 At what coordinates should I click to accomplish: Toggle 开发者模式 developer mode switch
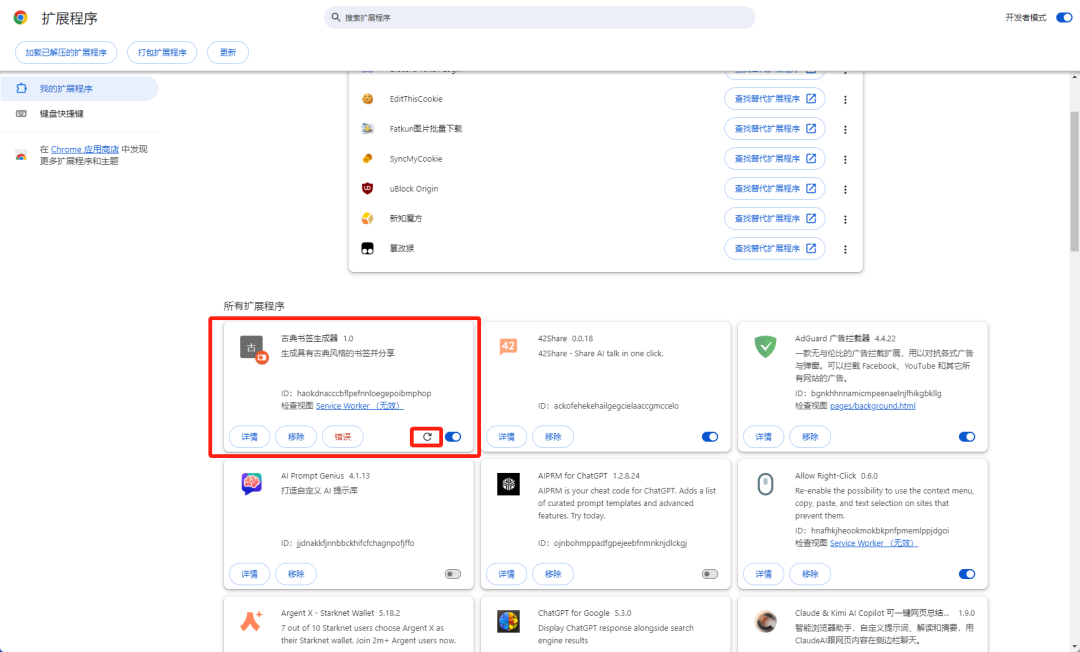pyautogui.click(x=1063, y=17)
